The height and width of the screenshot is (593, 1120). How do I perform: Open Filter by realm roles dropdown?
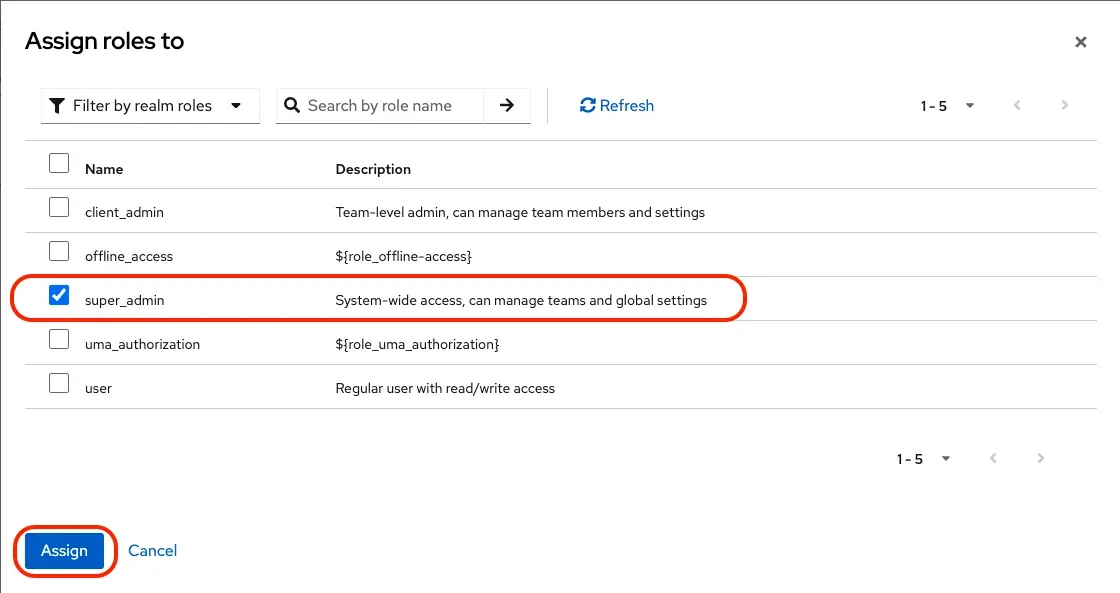pos(150,105)
